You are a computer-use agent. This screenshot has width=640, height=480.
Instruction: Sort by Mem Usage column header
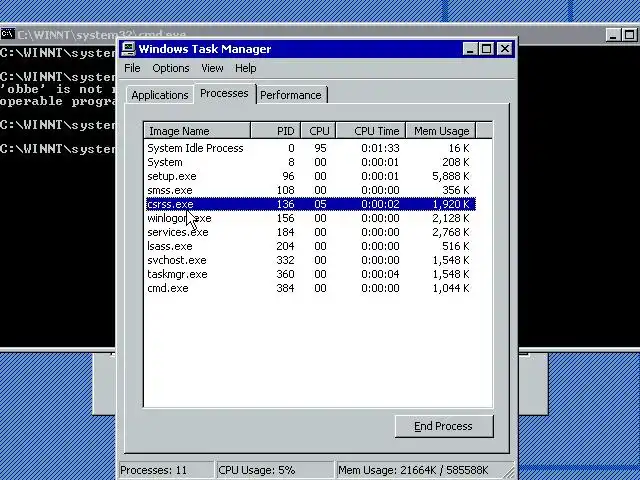441,131
